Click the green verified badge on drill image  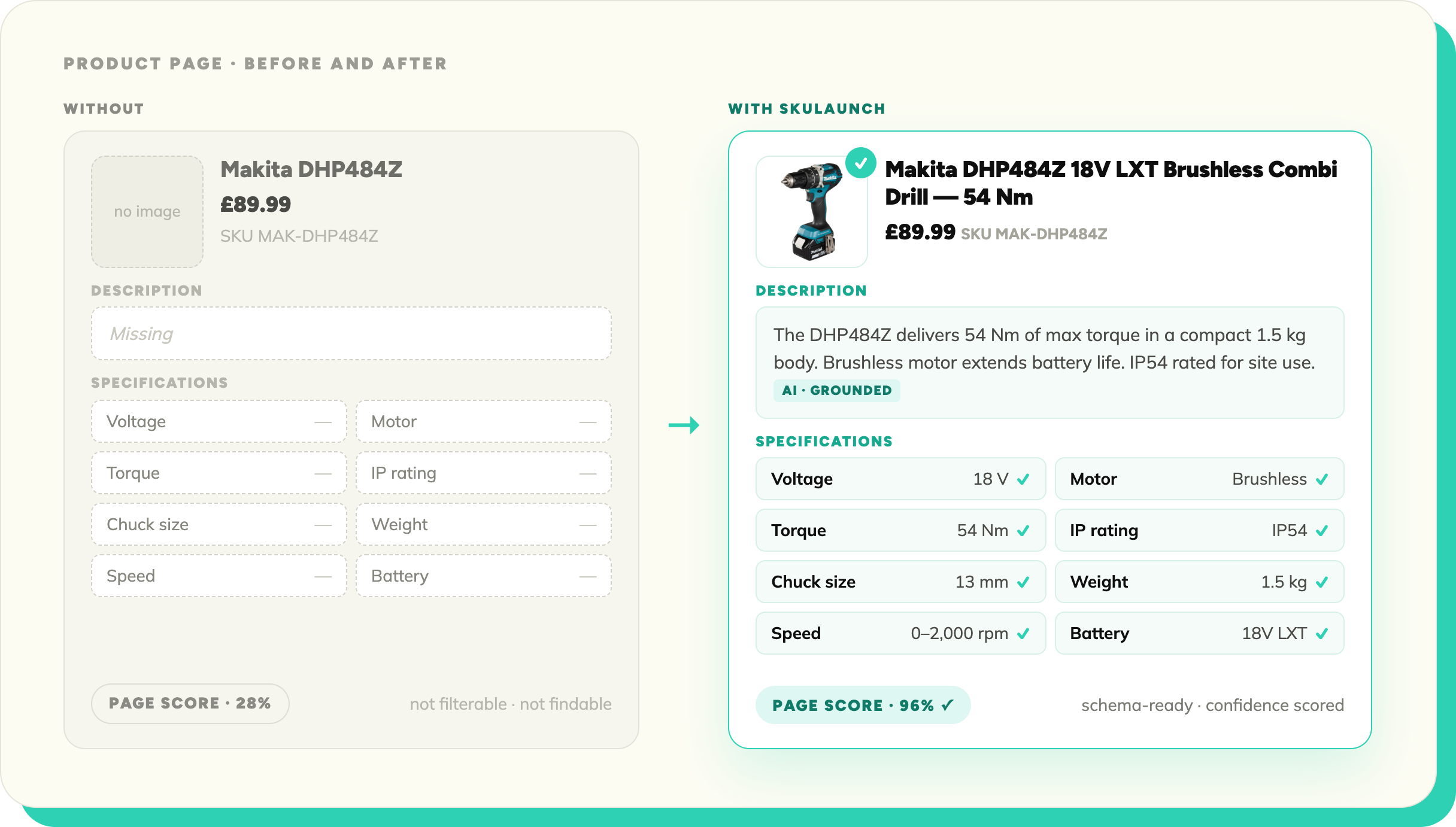[861, 163]
